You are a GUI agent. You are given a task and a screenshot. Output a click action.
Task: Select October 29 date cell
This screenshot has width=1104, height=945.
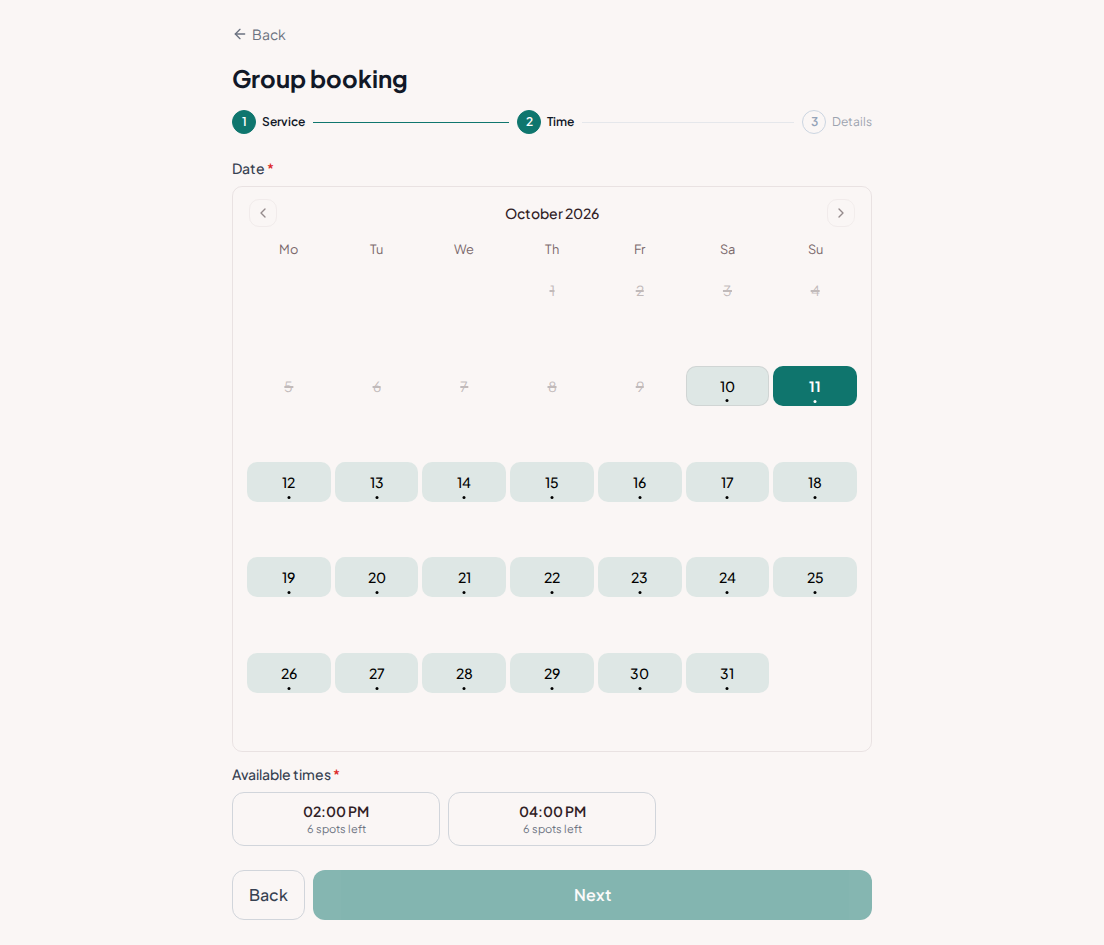click(552, 673)
